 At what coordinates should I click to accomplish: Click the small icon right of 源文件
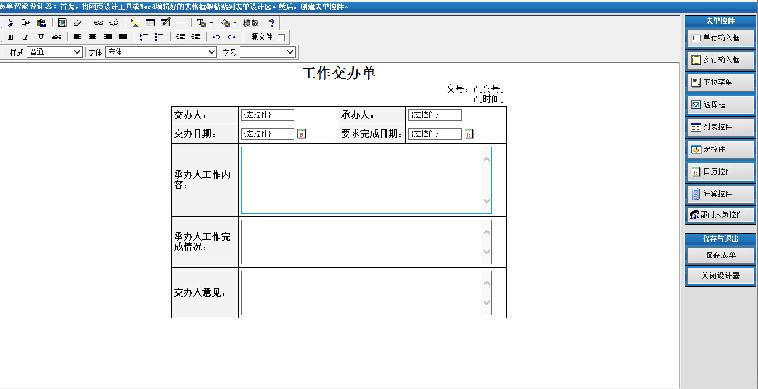coord(280,37)
